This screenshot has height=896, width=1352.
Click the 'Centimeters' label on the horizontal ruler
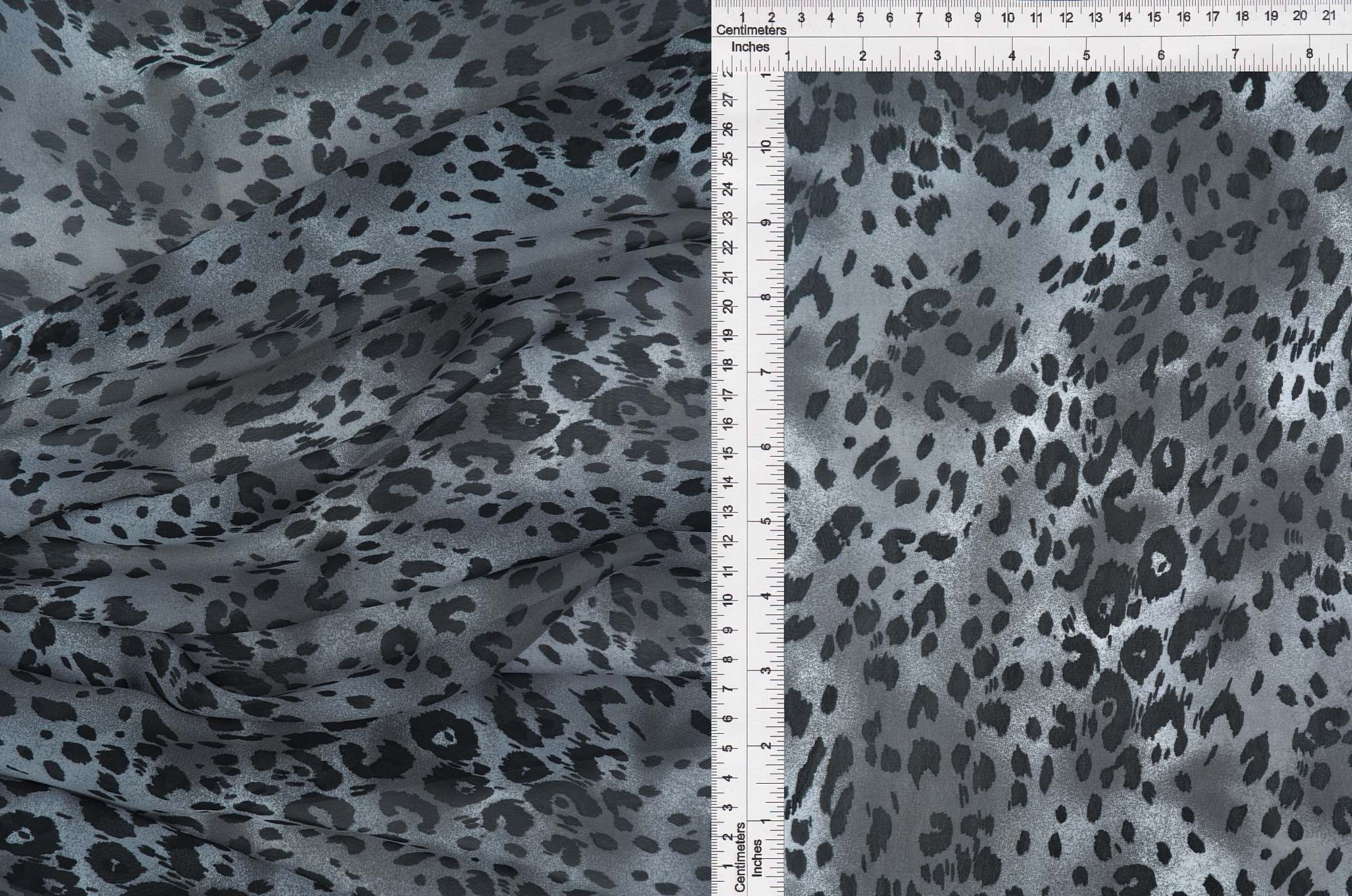[x=751, y=30]
